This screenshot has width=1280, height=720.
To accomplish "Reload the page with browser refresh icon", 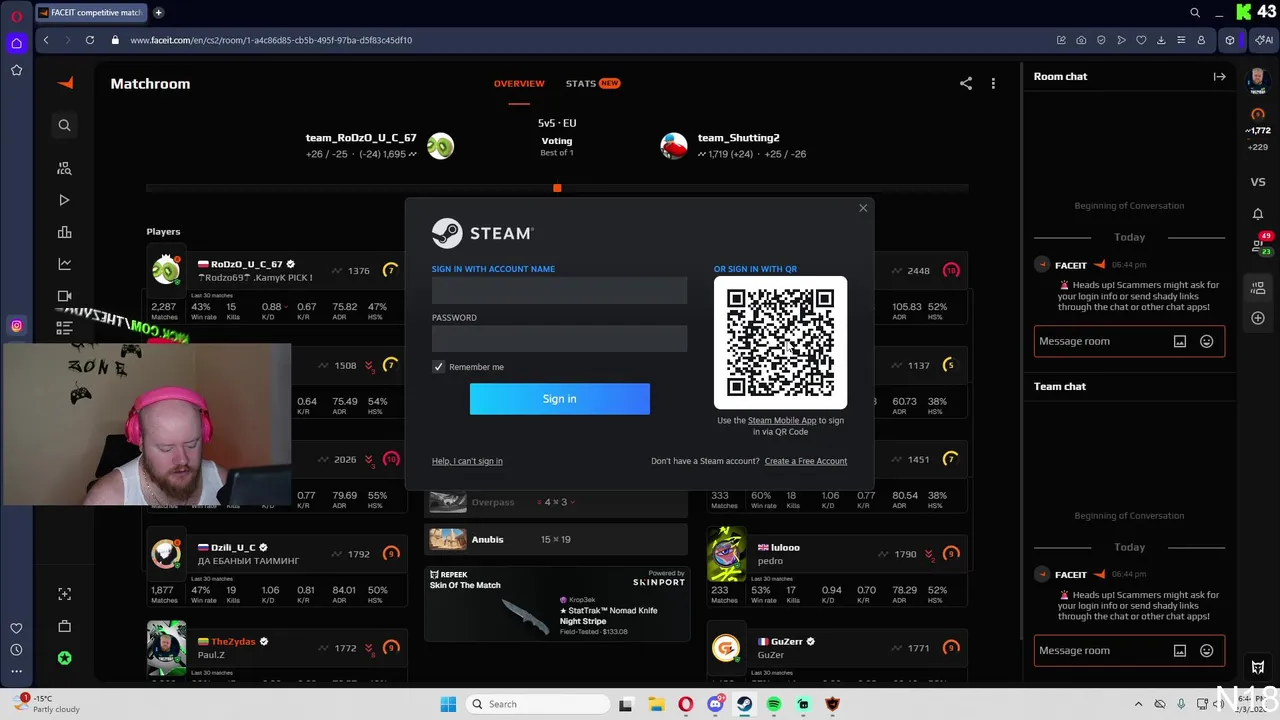I will [x=90, y=40].
